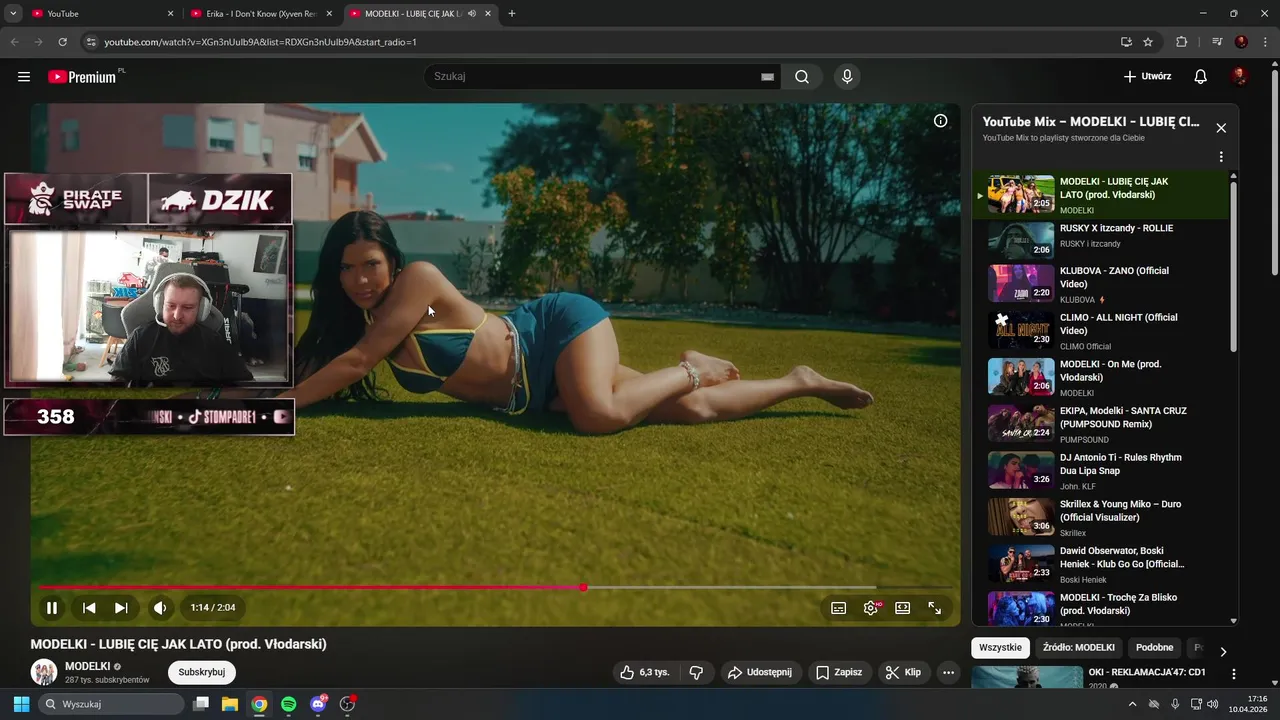Open more actions ellipsis below video

click(x=949, y=672)
